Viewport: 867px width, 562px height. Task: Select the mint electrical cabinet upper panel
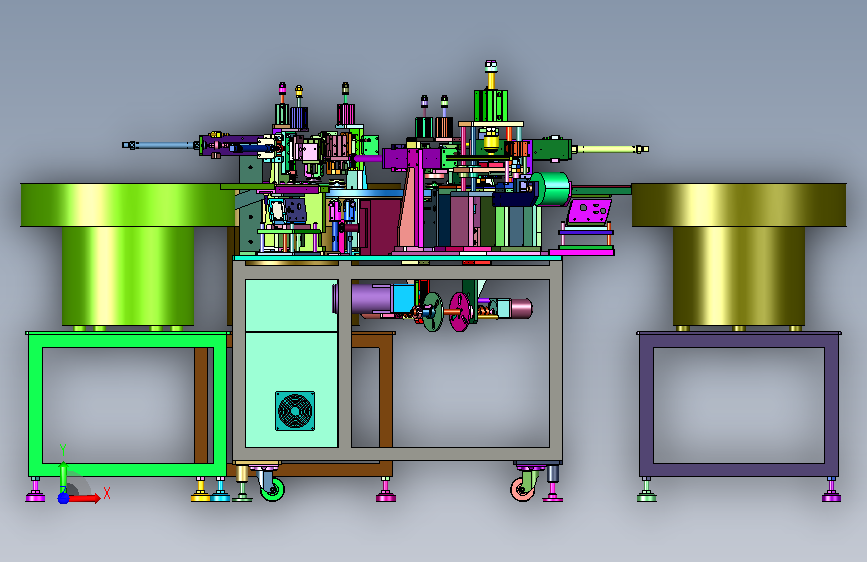(291, 305)
